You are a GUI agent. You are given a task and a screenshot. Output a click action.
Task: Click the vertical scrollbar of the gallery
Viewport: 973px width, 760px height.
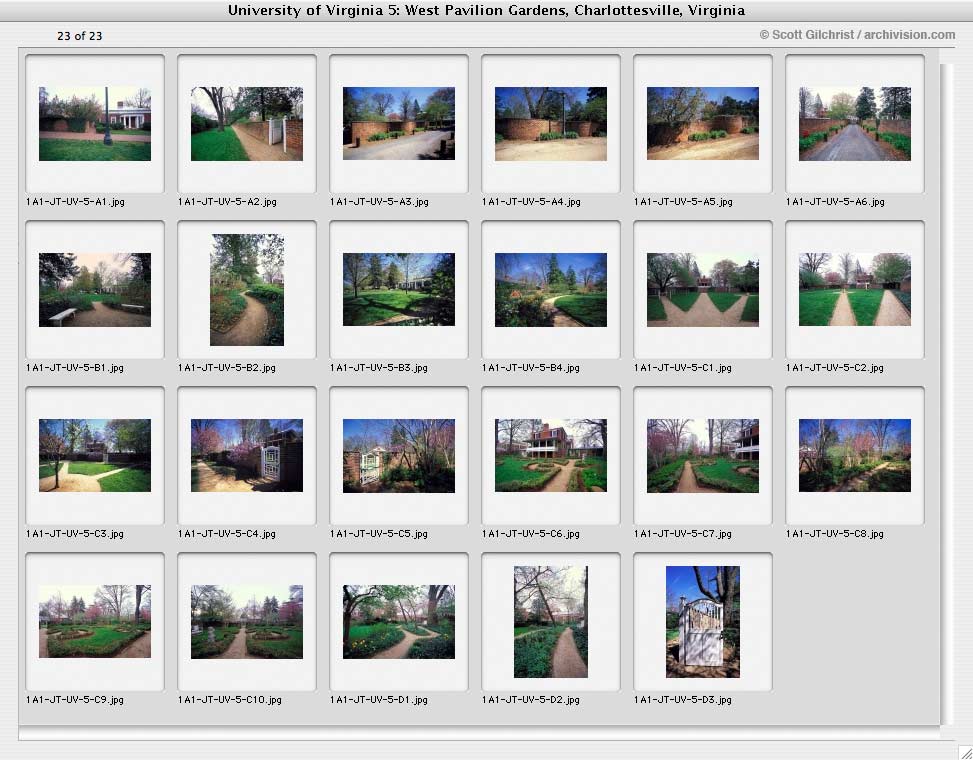pyautogui.click(x=946, y=393)
